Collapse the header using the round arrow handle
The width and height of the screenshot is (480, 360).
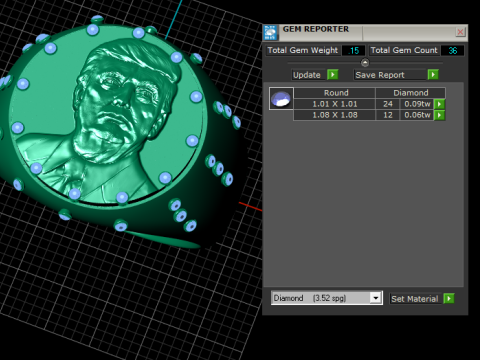365,62
